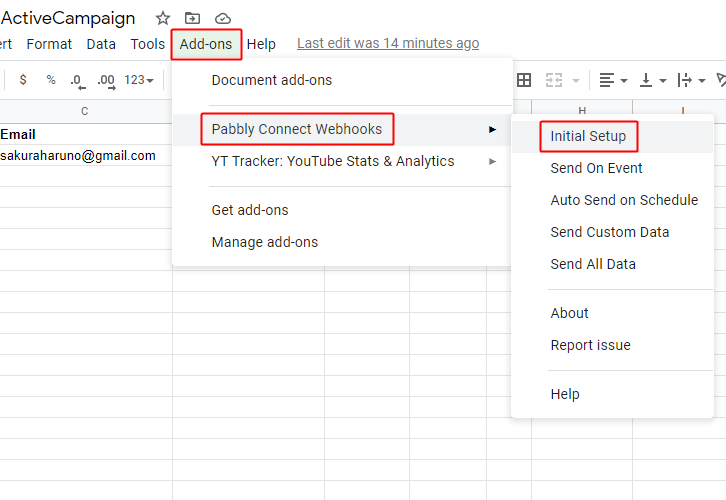Open the Help menu in menu bar
Screen dimensions: 726x500
point(261,44)
